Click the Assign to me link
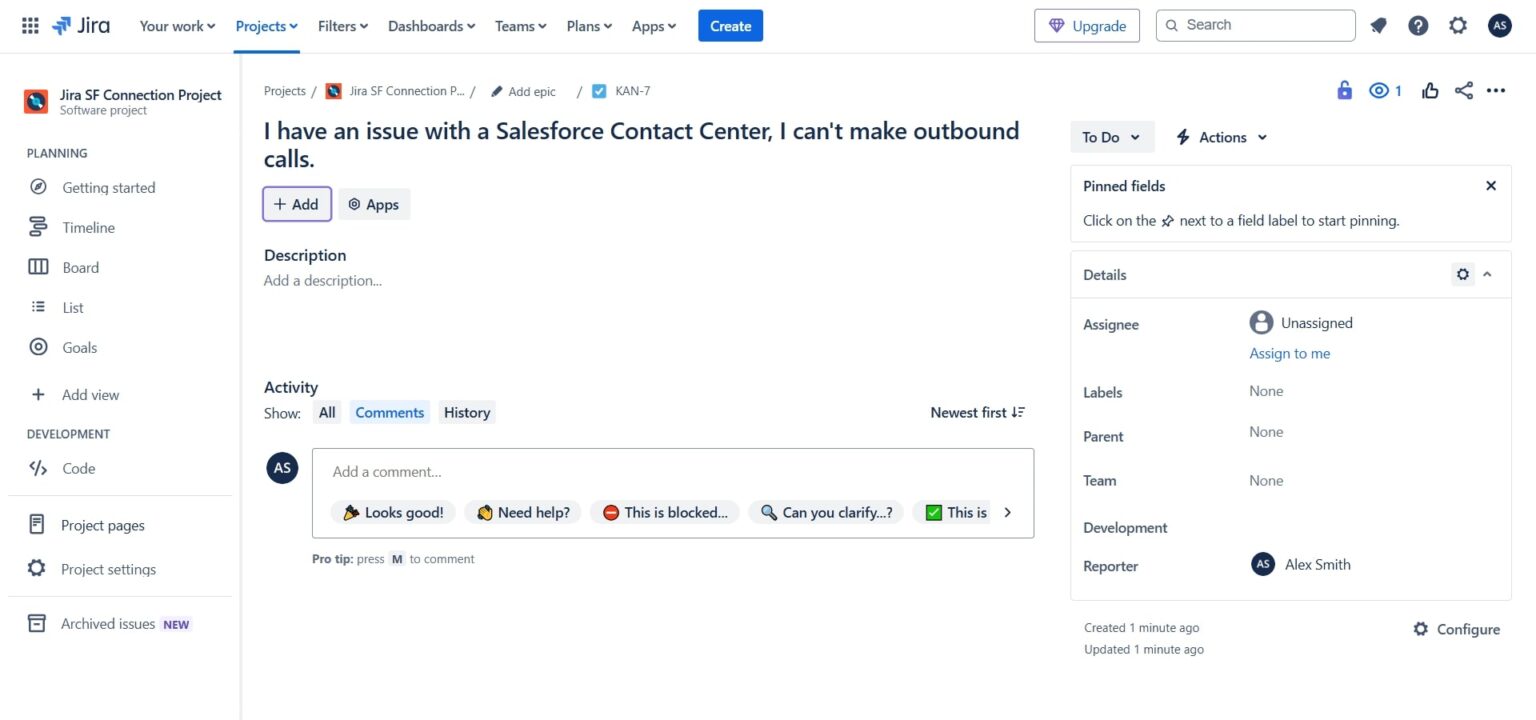The height and width of the screenshot is (720, 1536). click(1289, 353)
